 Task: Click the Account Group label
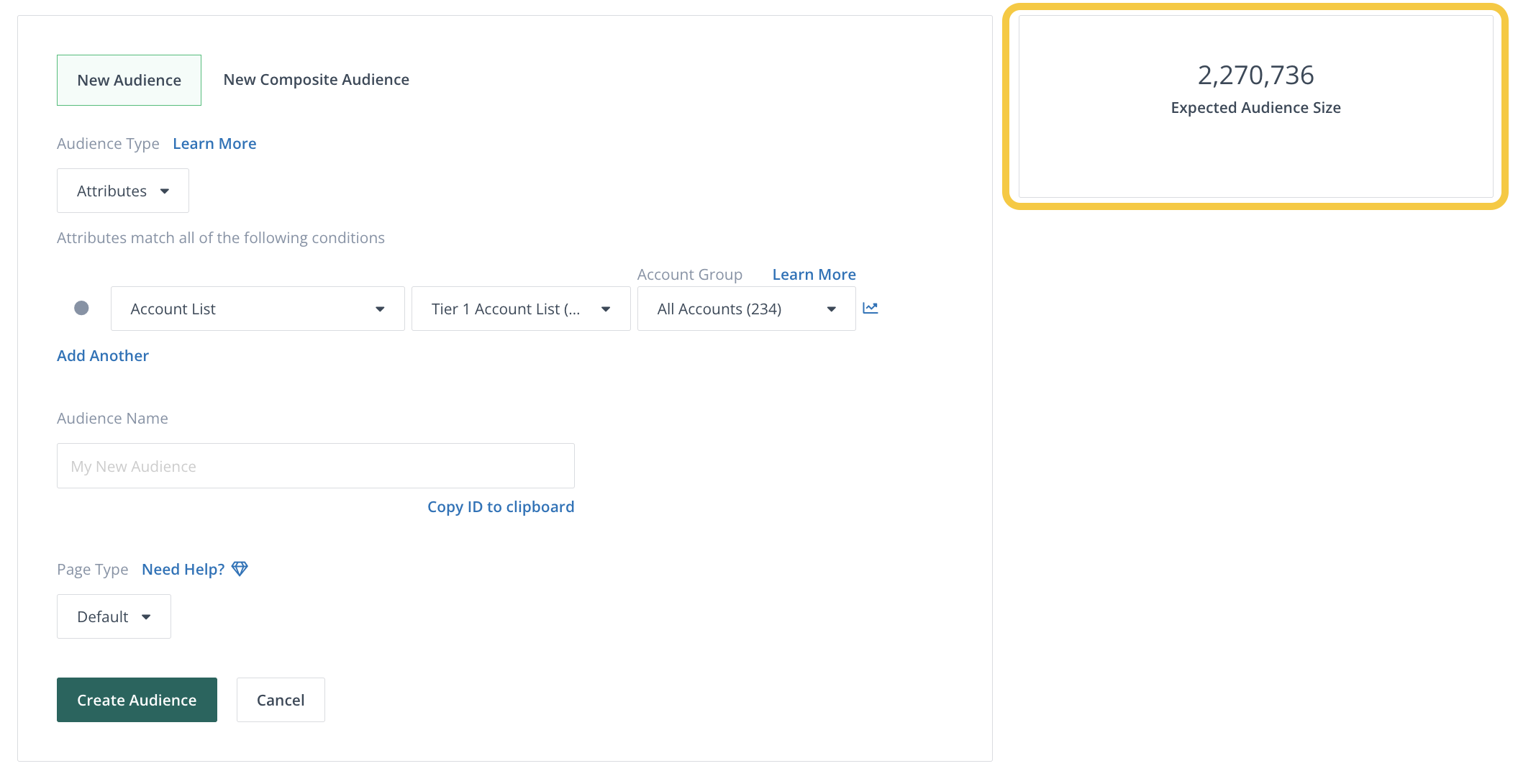click(690, 274)
